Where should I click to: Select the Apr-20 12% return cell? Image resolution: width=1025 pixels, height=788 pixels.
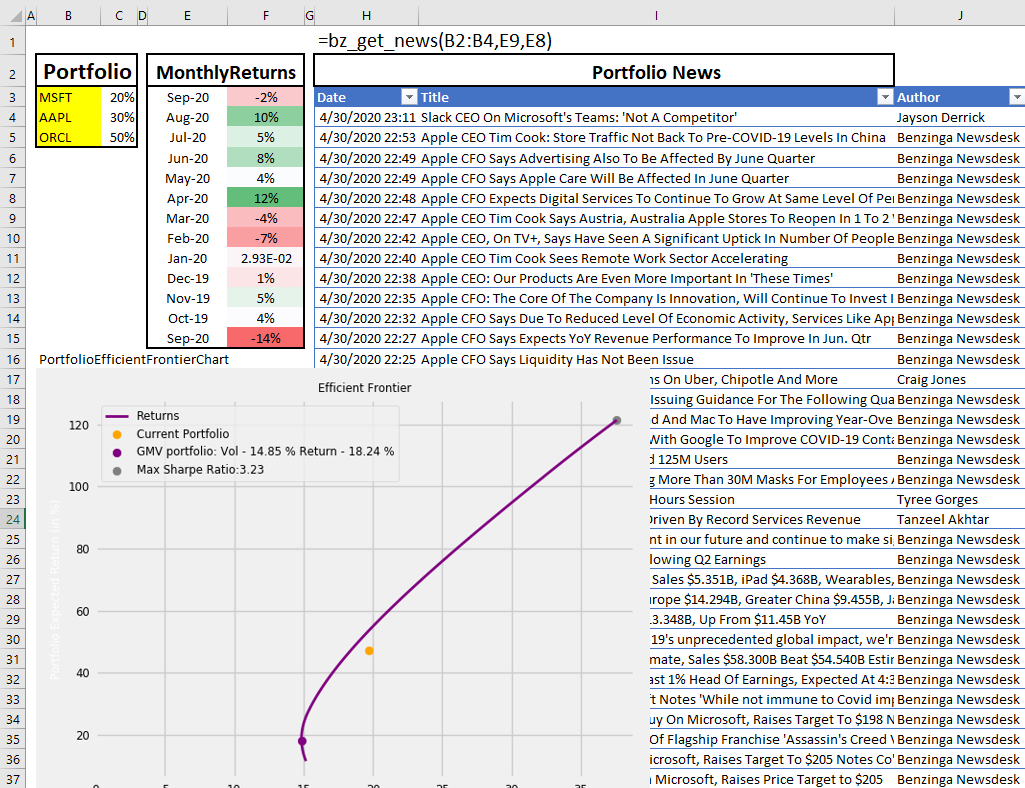[x=265, y=198]
